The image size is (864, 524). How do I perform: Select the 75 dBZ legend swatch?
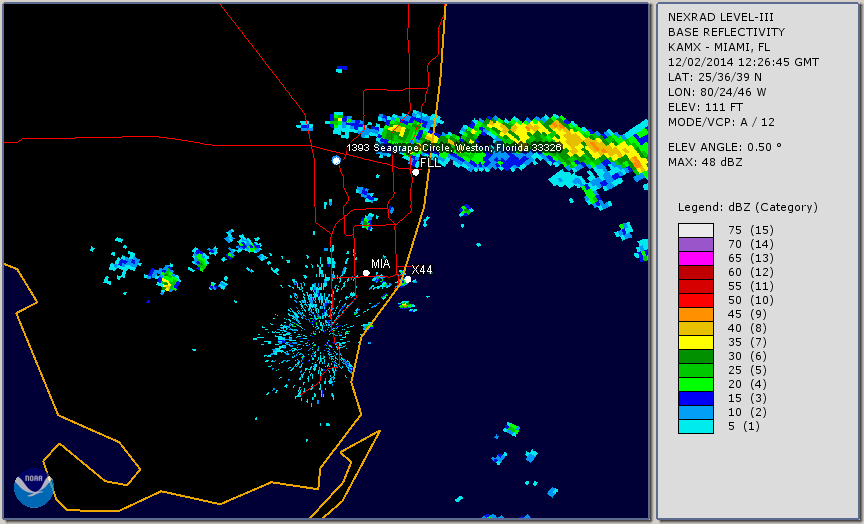[x=696, y=230]
